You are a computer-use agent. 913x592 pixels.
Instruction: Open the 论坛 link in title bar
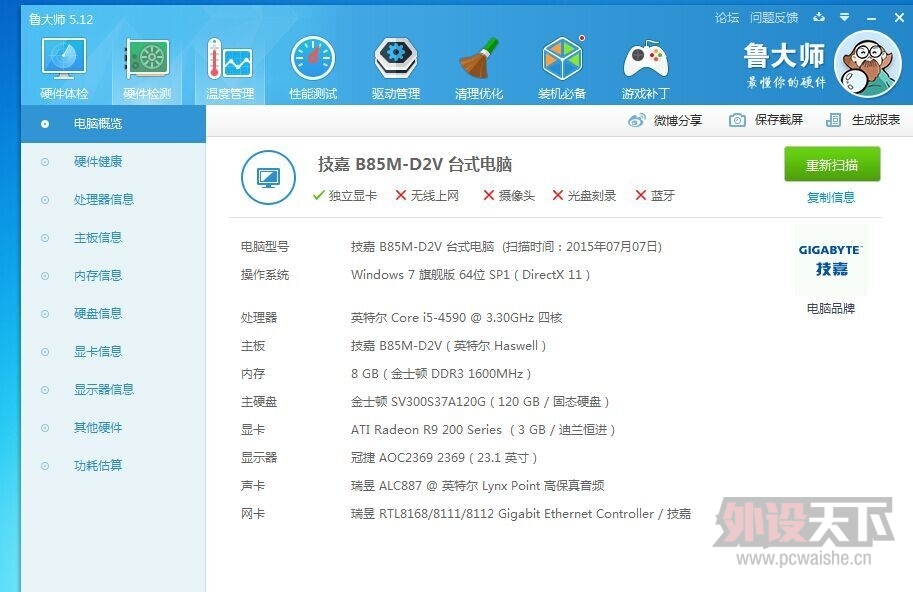click(x=727, y=17)
